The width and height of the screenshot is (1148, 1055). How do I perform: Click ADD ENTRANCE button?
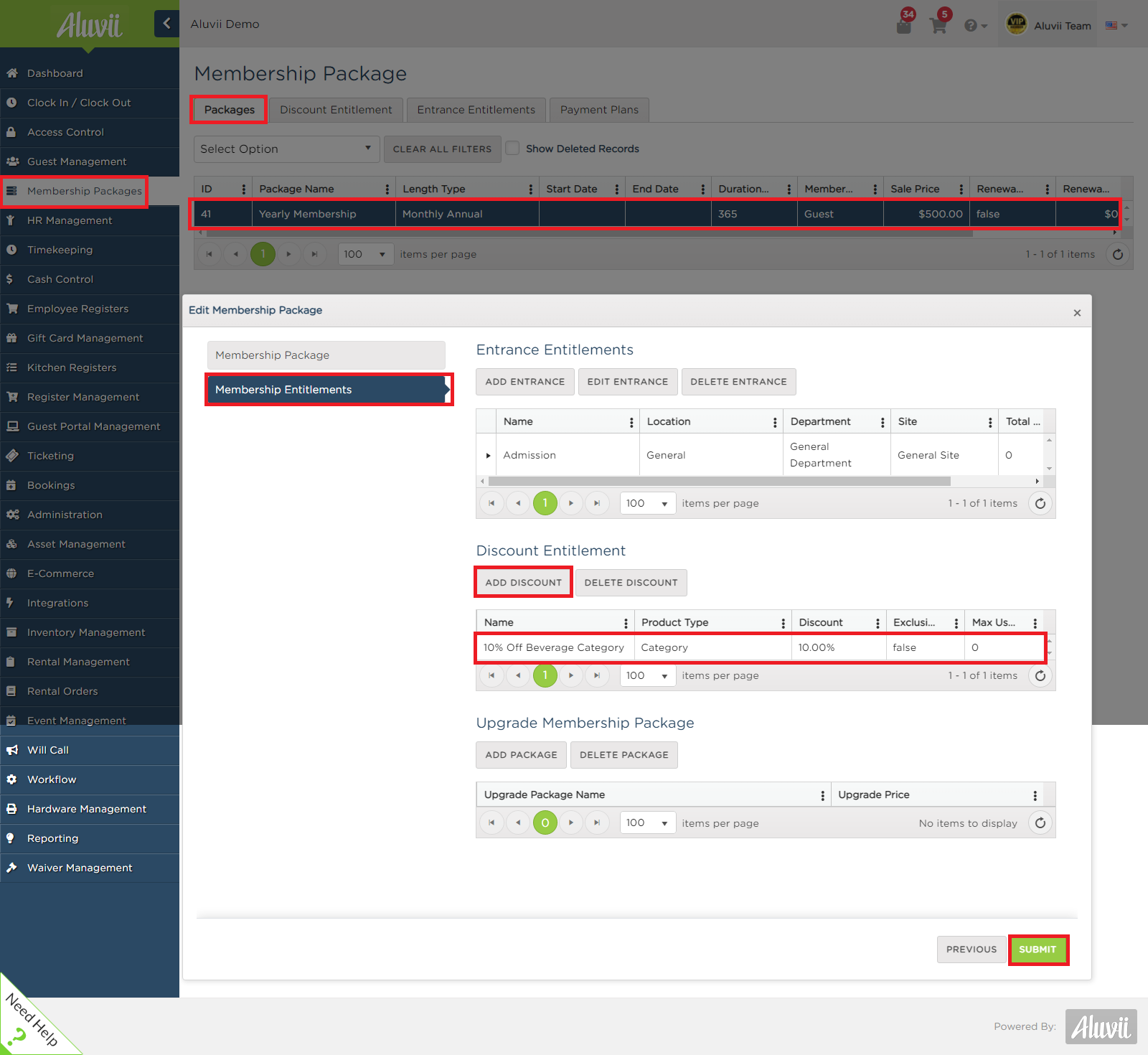pos(525,382)
